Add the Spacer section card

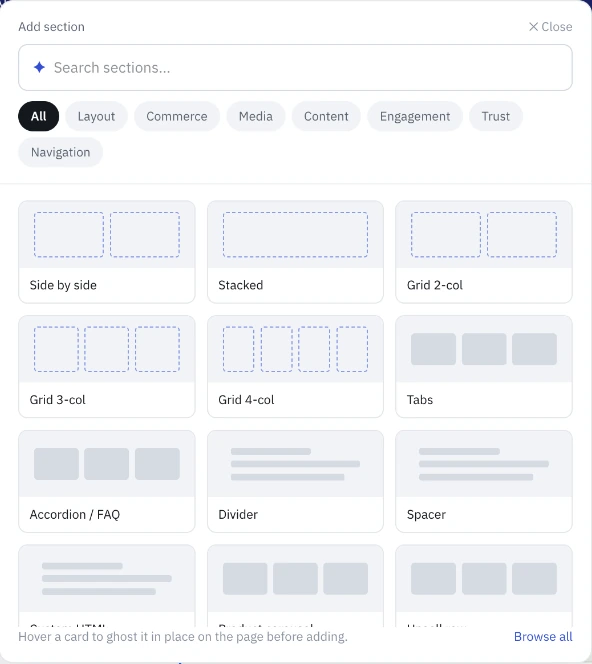[x=484, y=481]
